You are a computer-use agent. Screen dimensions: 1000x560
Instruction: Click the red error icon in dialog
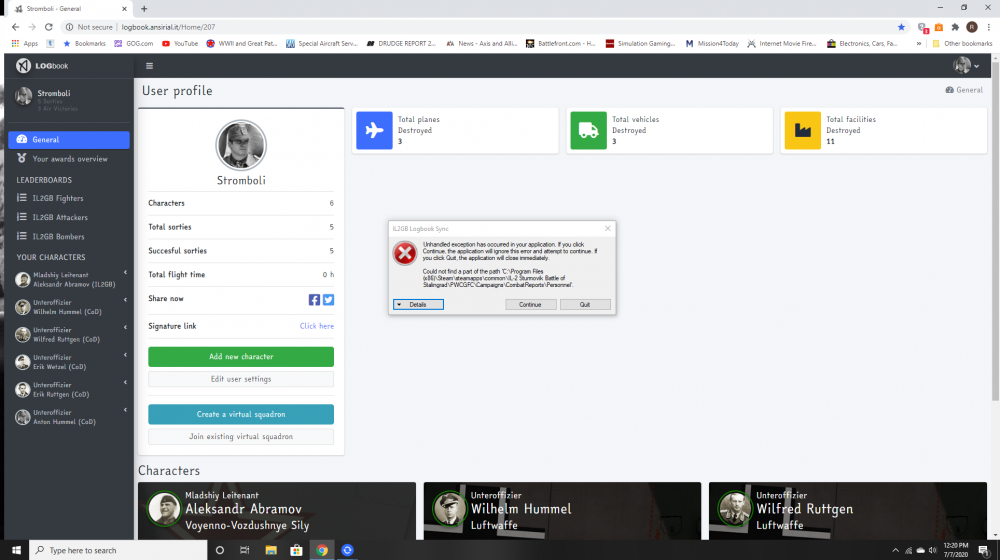tap(405, 253)
